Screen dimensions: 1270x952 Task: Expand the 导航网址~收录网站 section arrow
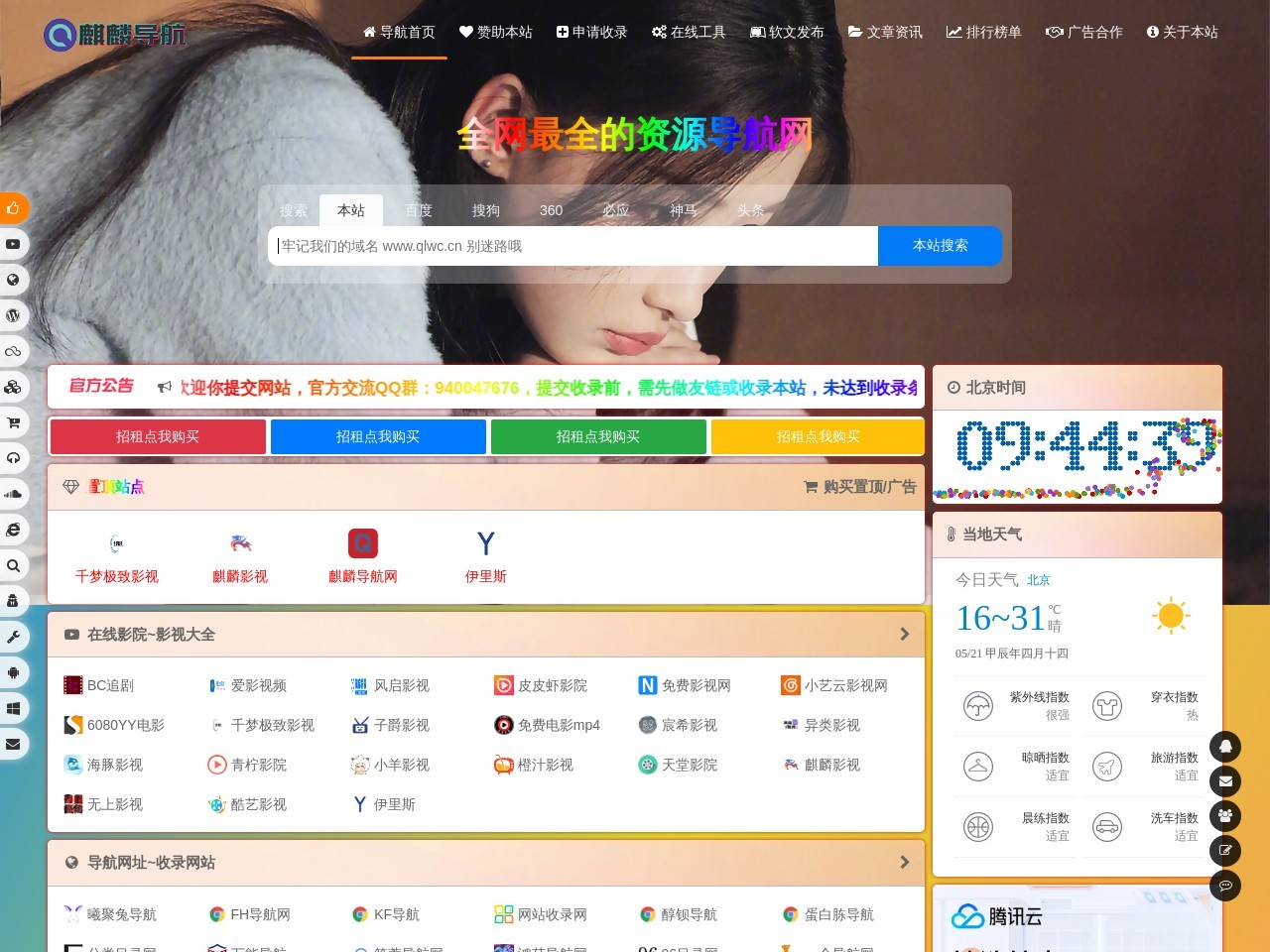pos(904,863)
